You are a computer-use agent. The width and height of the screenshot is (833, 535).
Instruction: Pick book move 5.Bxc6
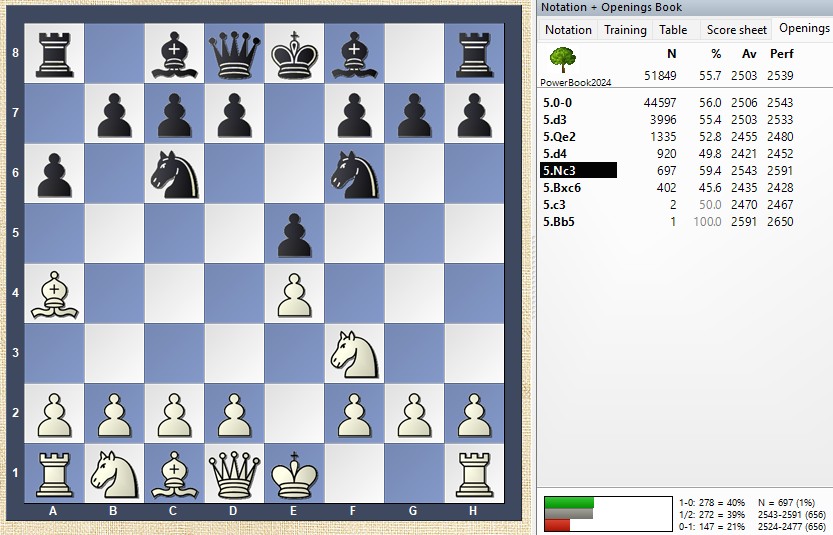pyautogui.click(x=562, y=187)
